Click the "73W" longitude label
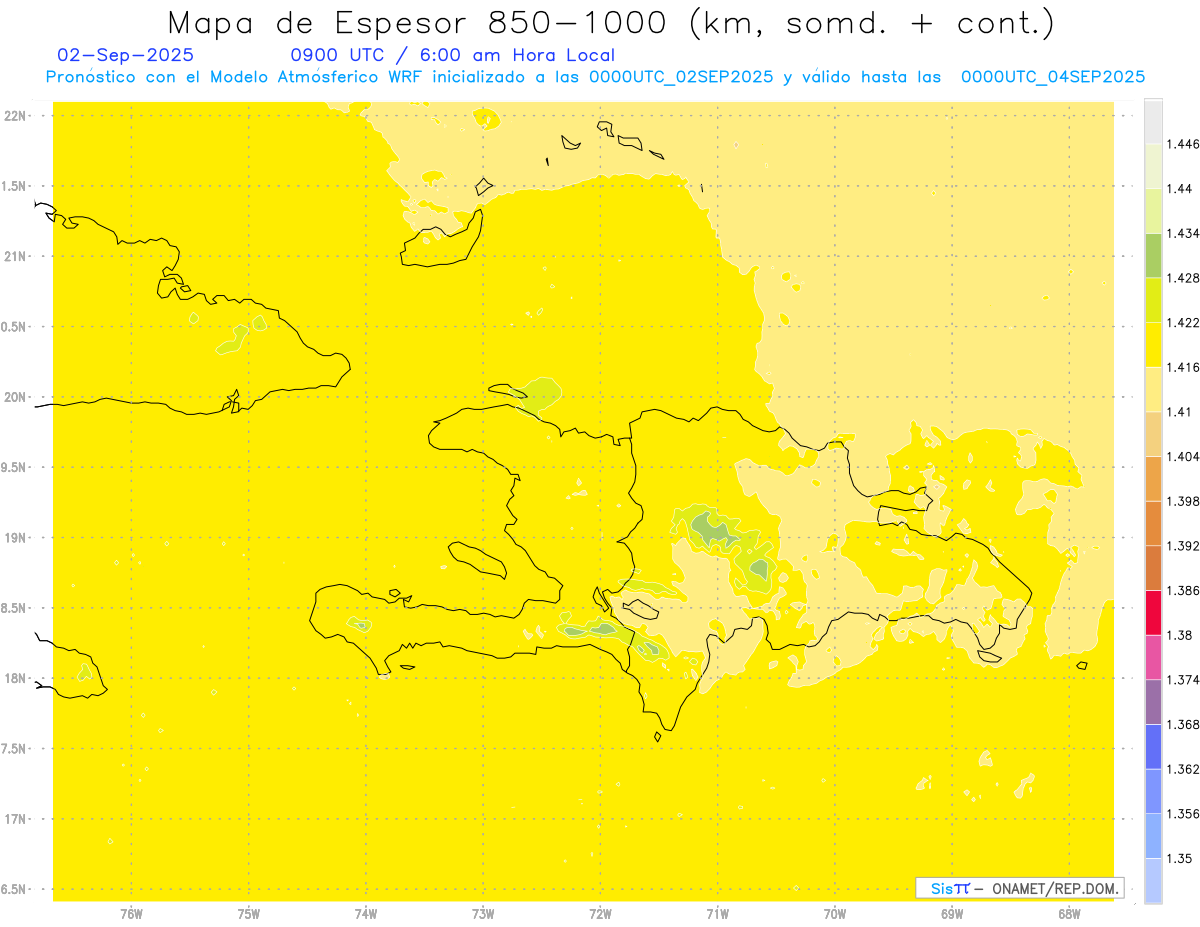 coord(483,914)
